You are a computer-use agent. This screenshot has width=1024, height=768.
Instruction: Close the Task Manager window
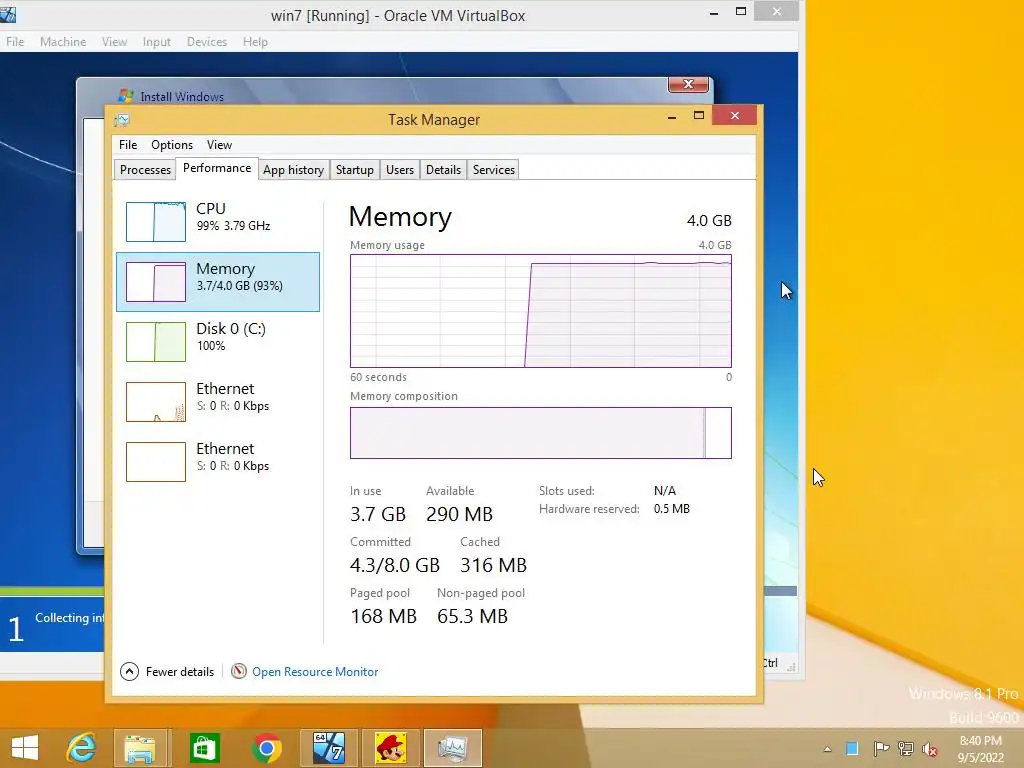(x=735, y=116)
